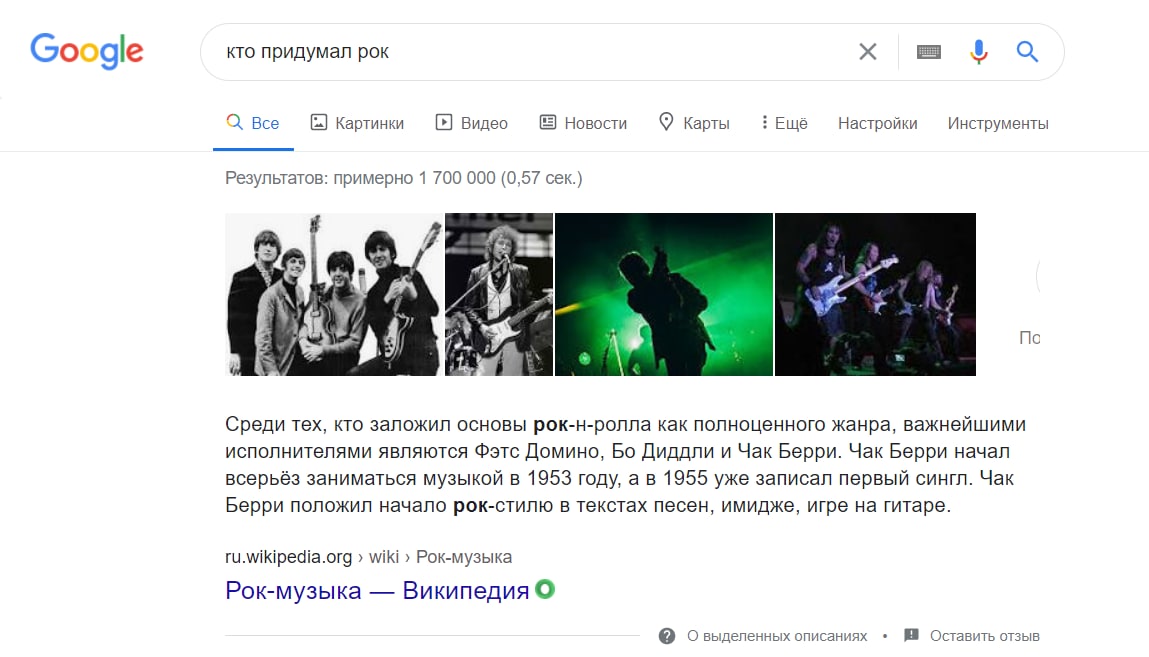
Task: Select the Все tab
Action: coord(253,123)
